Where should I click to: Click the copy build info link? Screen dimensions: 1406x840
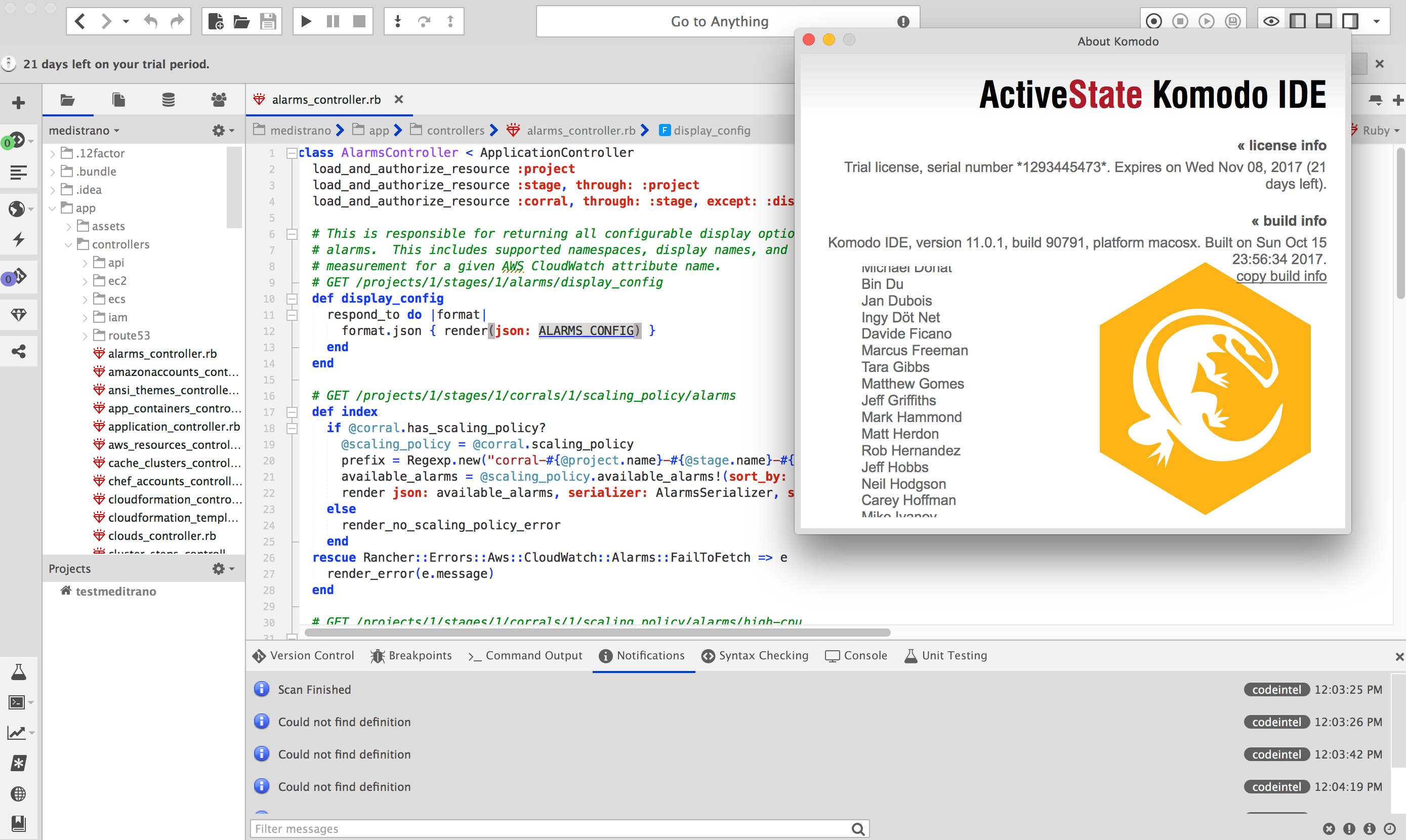[1280, 276]
